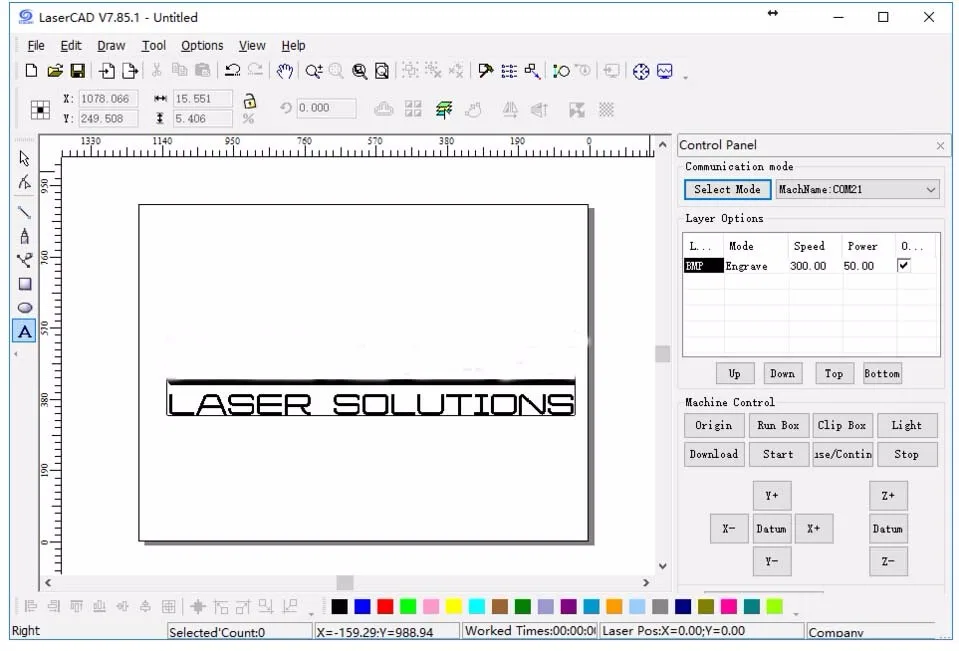
Task: Select the red color swatch
Action: (384, 606)
